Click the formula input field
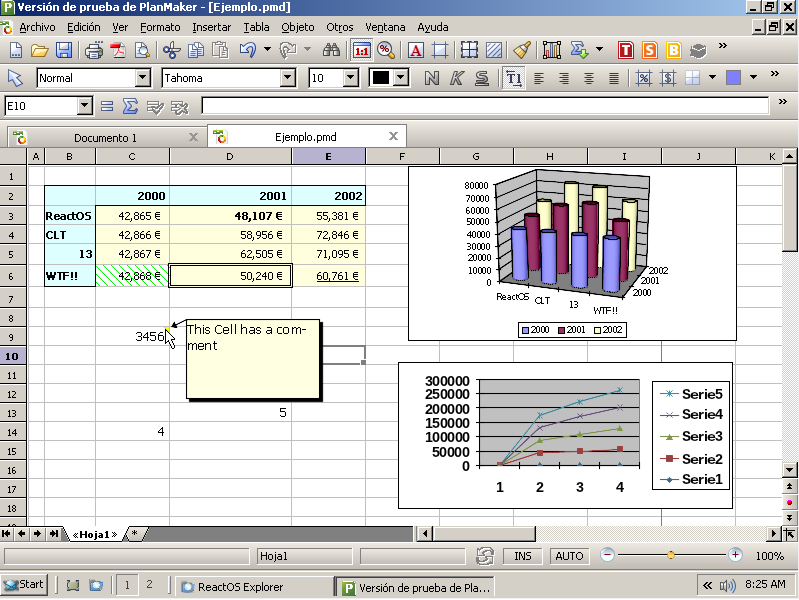Image resolution: width=799 pixels, height=600 pixels. pyautogui.click(x=485, y=105)
